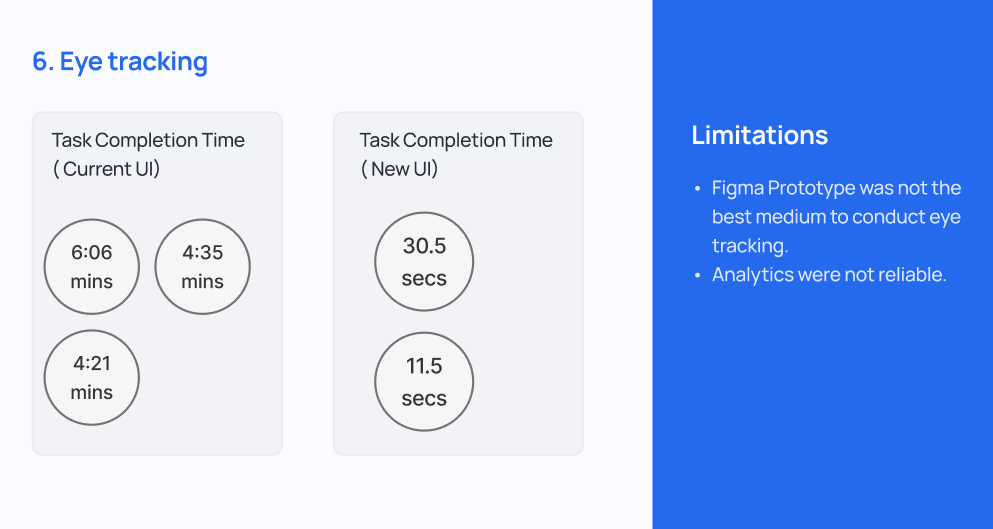Click the "Analytics were not reliable." bullet text

tap(829, 274)
